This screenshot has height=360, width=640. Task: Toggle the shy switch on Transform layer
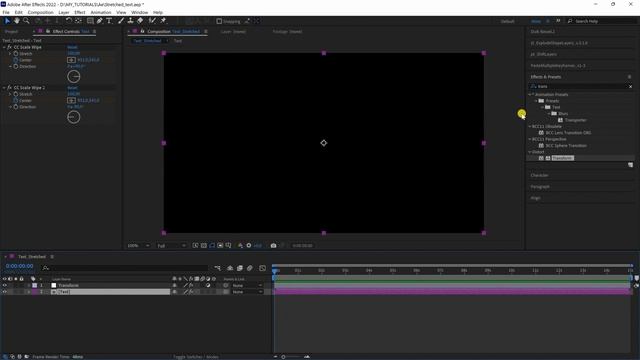coord(175,286)
